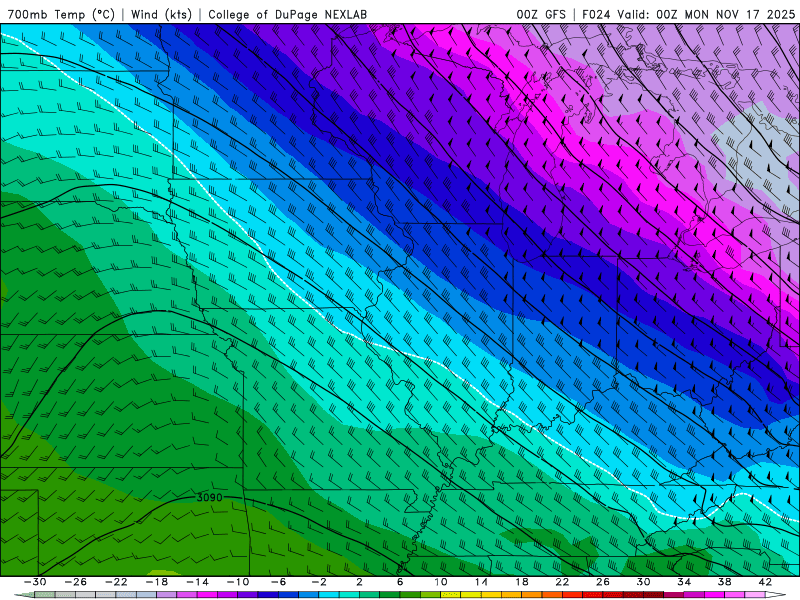Click the "30" color scale tick label
This screenshot has width=800, height=600.
click(x=643, y=582)
